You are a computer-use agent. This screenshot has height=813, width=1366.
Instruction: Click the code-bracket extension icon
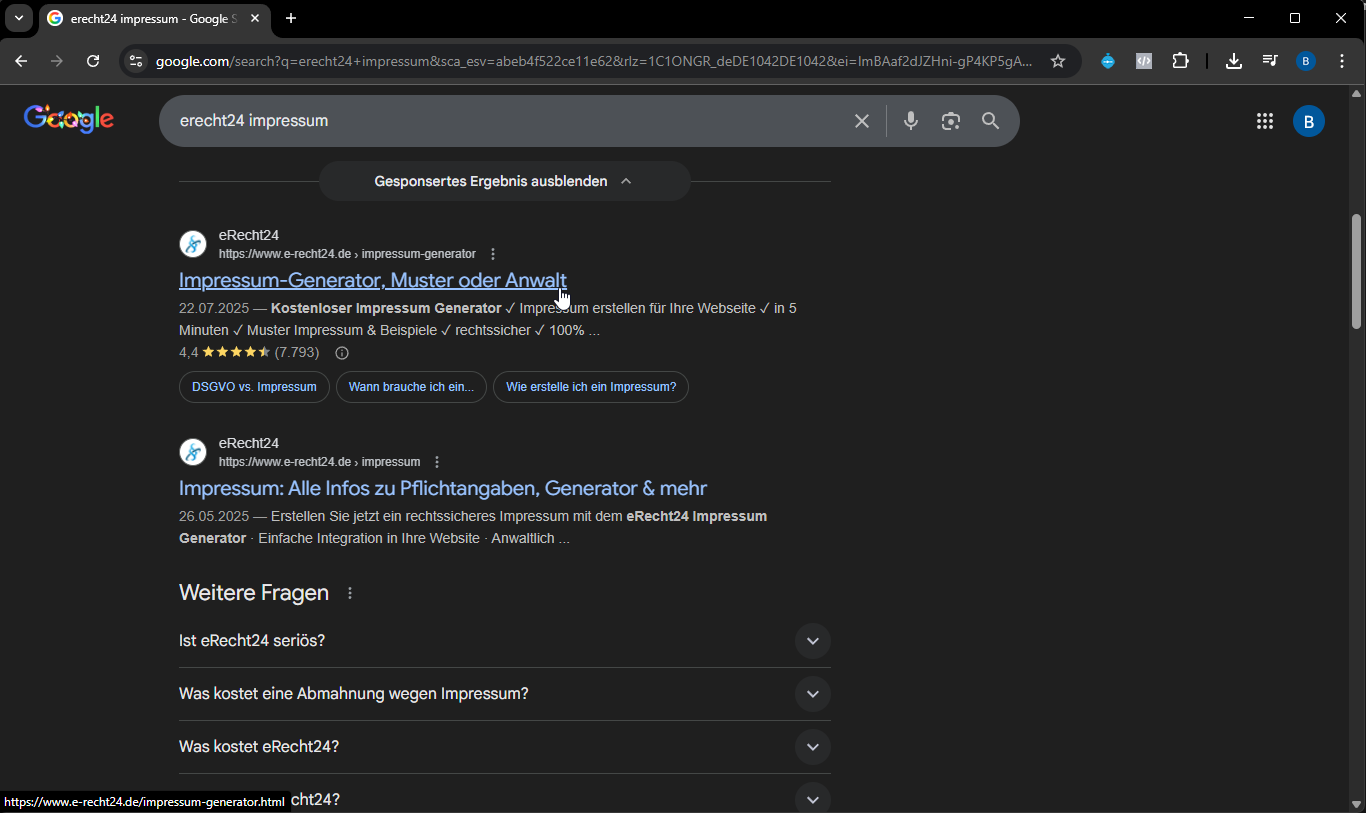pos(1144,61)
